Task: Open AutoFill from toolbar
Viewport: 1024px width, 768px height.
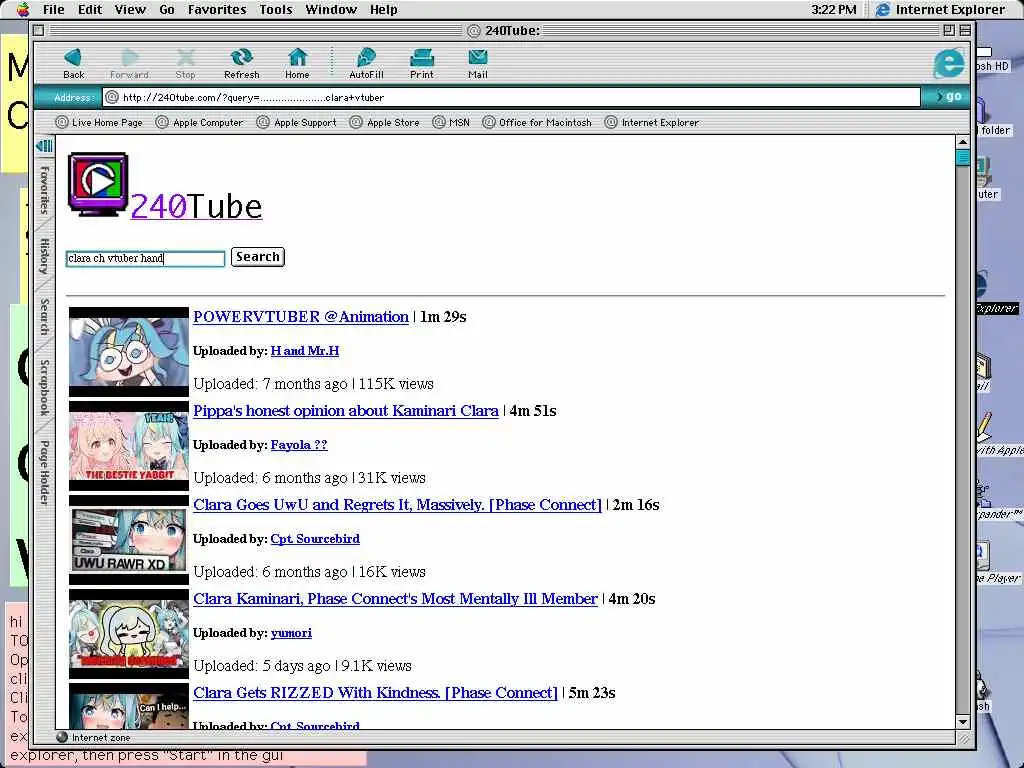Action: (366, 63)
